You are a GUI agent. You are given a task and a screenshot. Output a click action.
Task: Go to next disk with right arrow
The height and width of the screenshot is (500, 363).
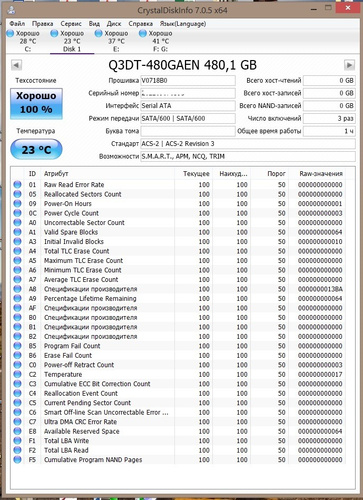pyautogui.click(x=349, y=65)
